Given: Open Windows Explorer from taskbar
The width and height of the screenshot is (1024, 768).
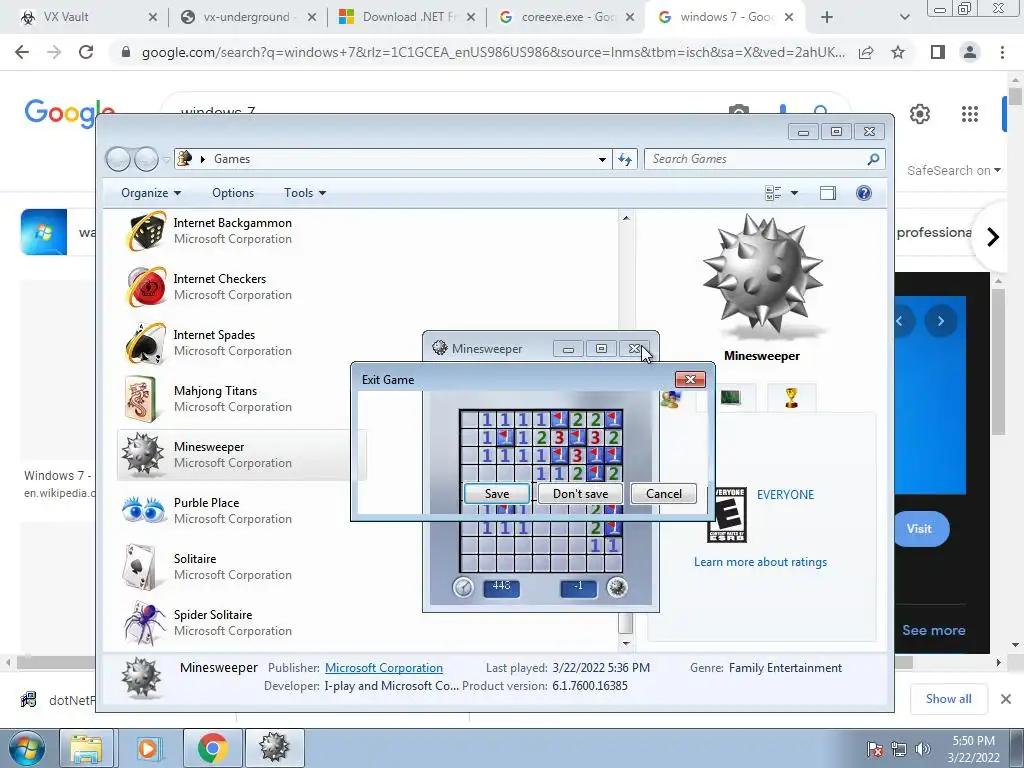Looking at the screenshot, I should [x=86, y=748].
